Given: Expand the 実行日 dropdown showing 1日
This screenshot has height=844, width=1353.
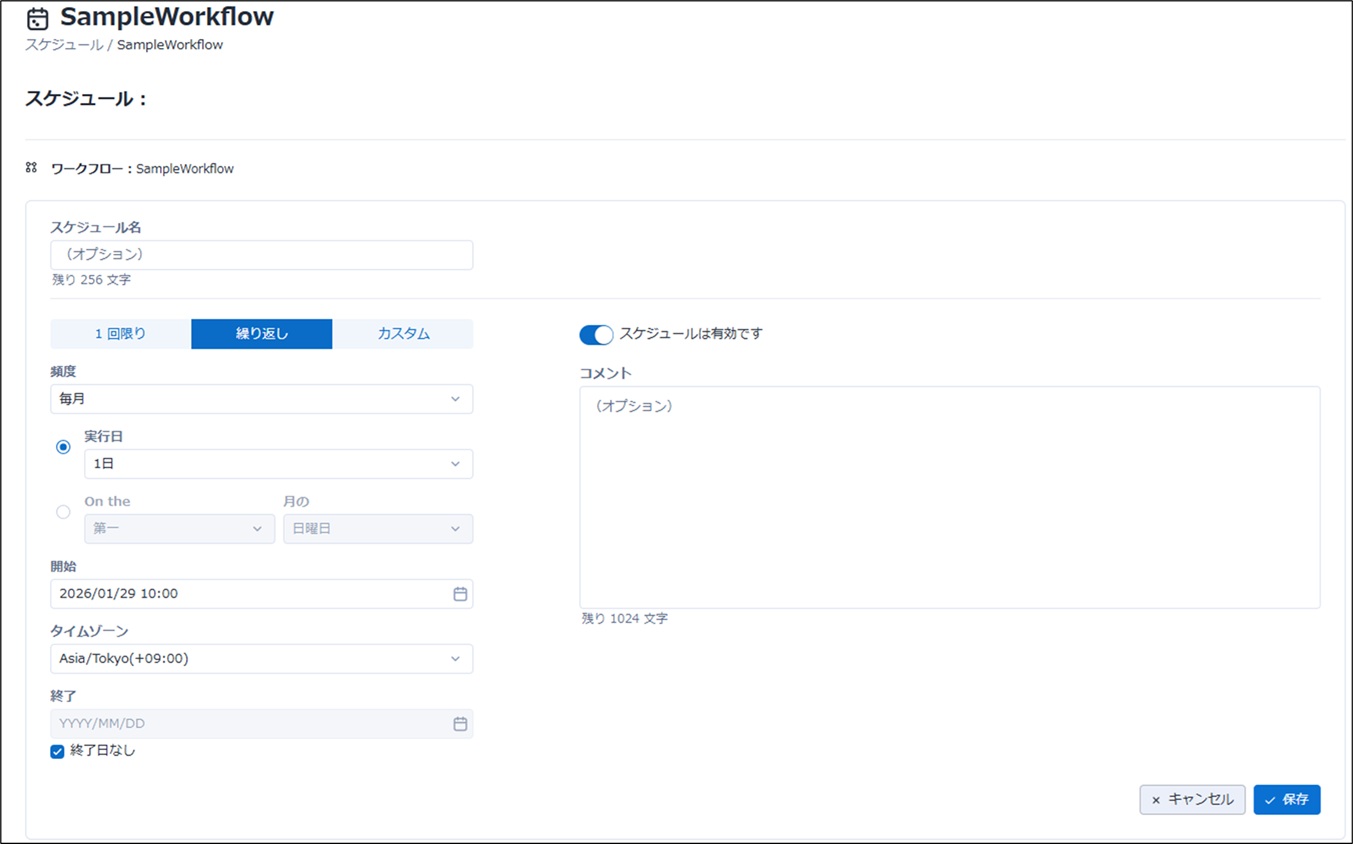Looking at the screenshot, I should tap(278, 464).
